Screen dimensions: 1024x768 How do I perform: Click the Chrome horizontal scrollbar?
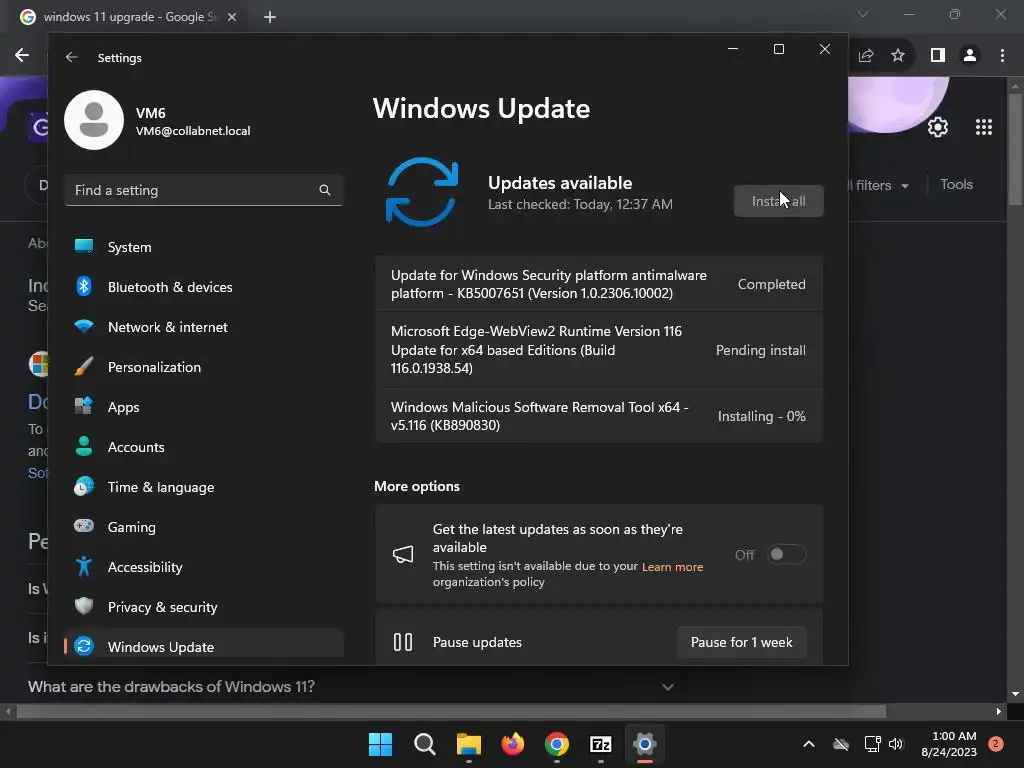(x=451, y=711)
